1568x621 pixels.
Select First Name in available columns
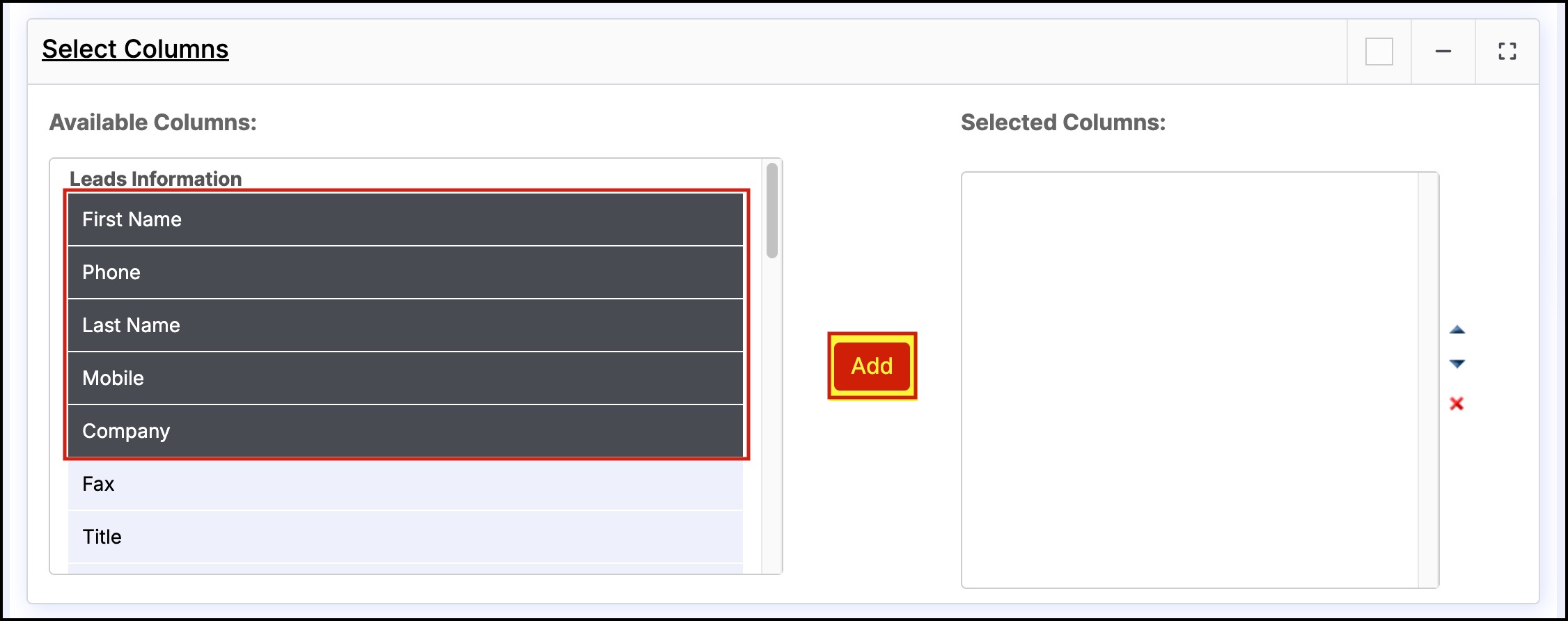(405, 219)
